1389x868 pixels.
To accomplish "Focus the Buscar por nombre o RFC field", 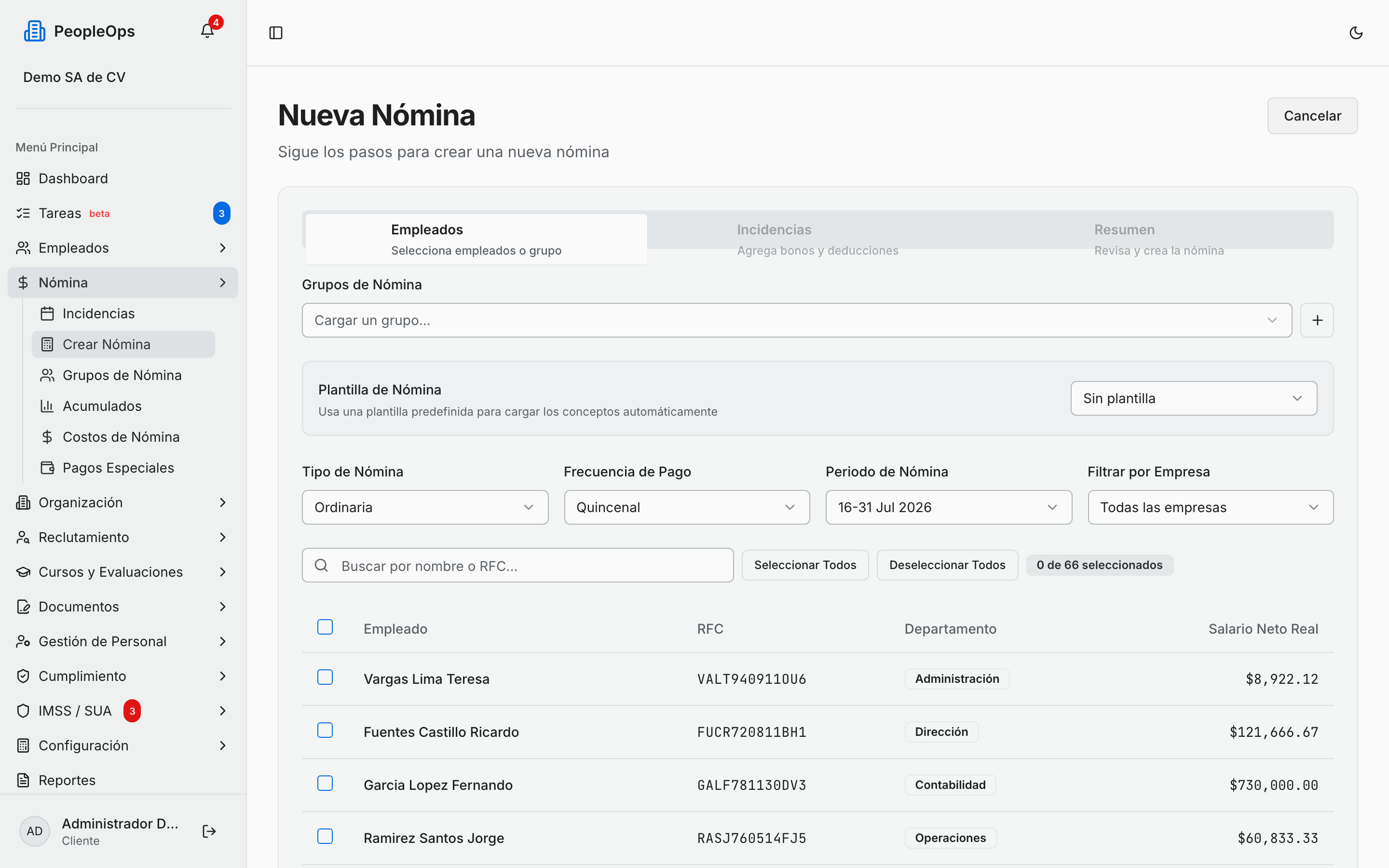I will 517,566.
